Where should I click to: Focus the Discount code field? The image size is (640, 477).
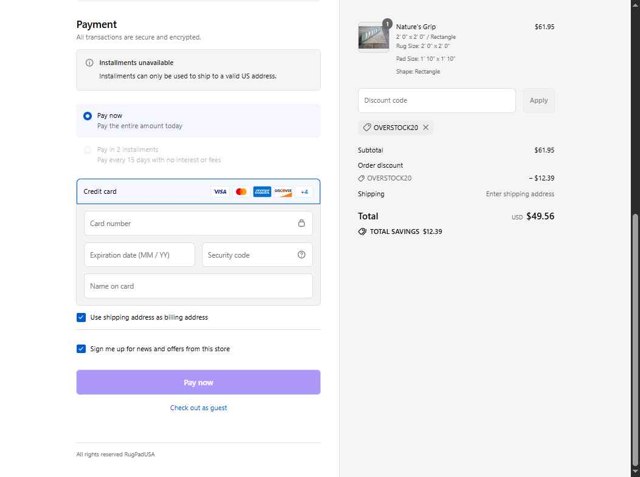click(x=437, y=100)
